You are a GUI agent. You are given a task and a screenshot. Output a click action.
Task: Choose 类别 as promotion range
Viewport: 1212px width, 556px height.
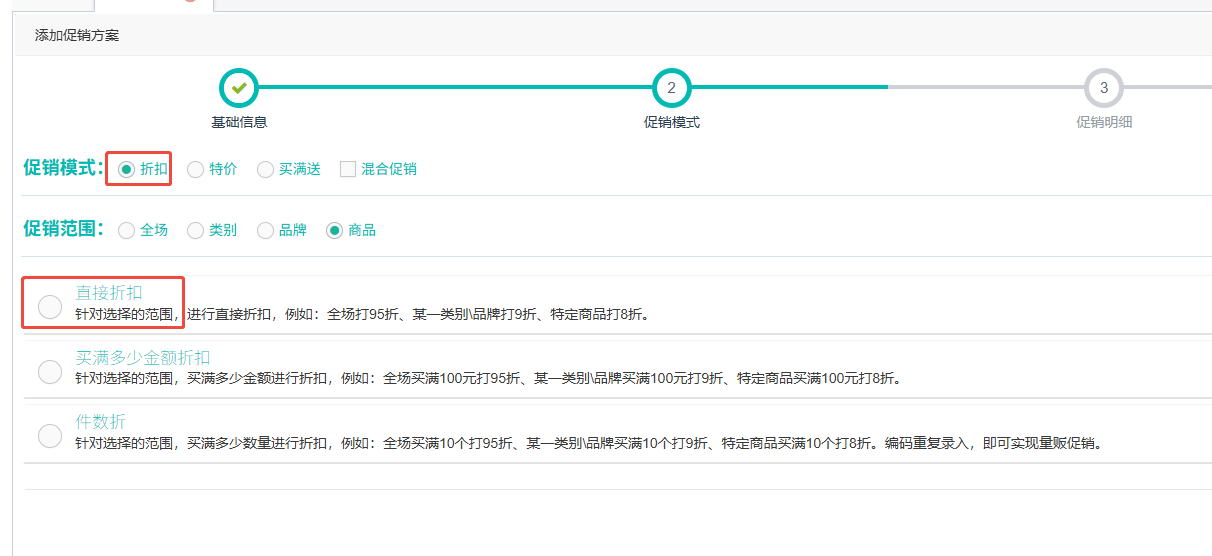pos(195,230)
